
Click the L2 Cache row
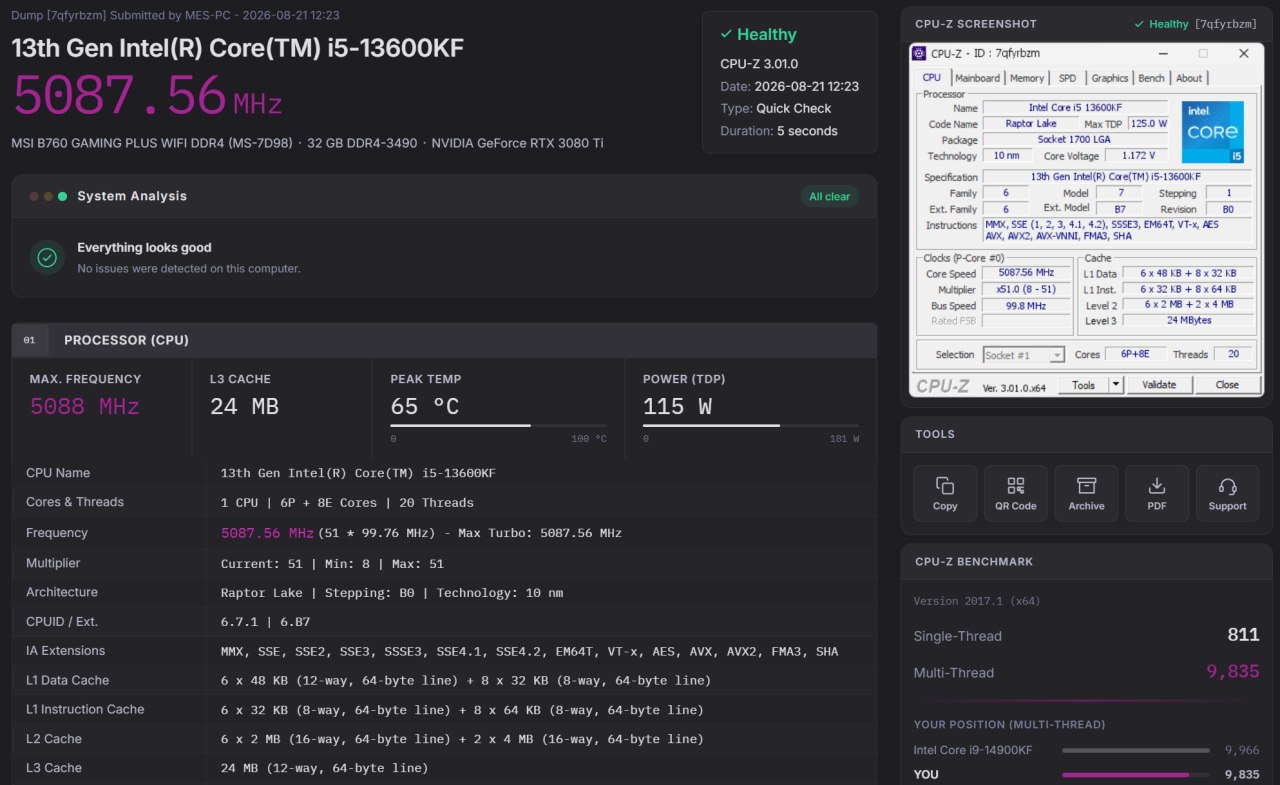444,739
